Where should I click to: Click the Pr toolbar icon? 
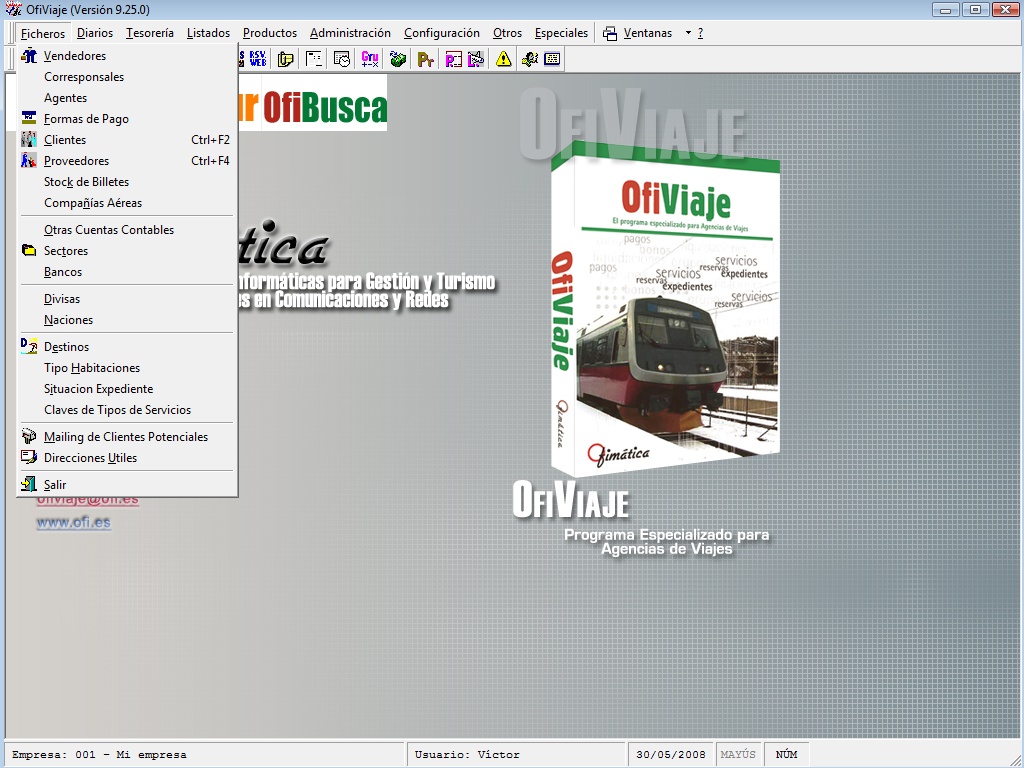tap(426, 59)
